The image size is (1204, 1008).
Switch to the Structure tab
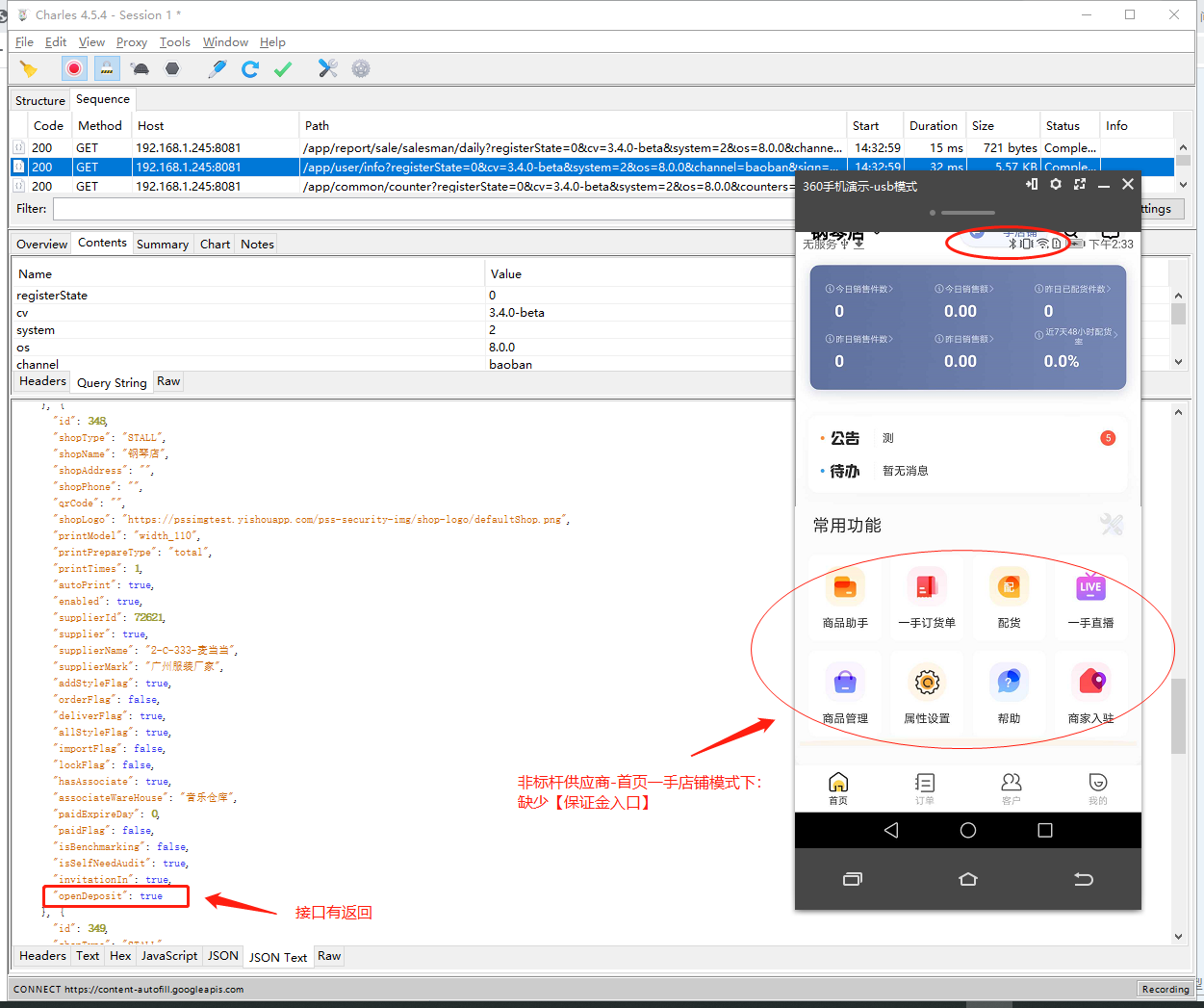[x=40, y=100]
